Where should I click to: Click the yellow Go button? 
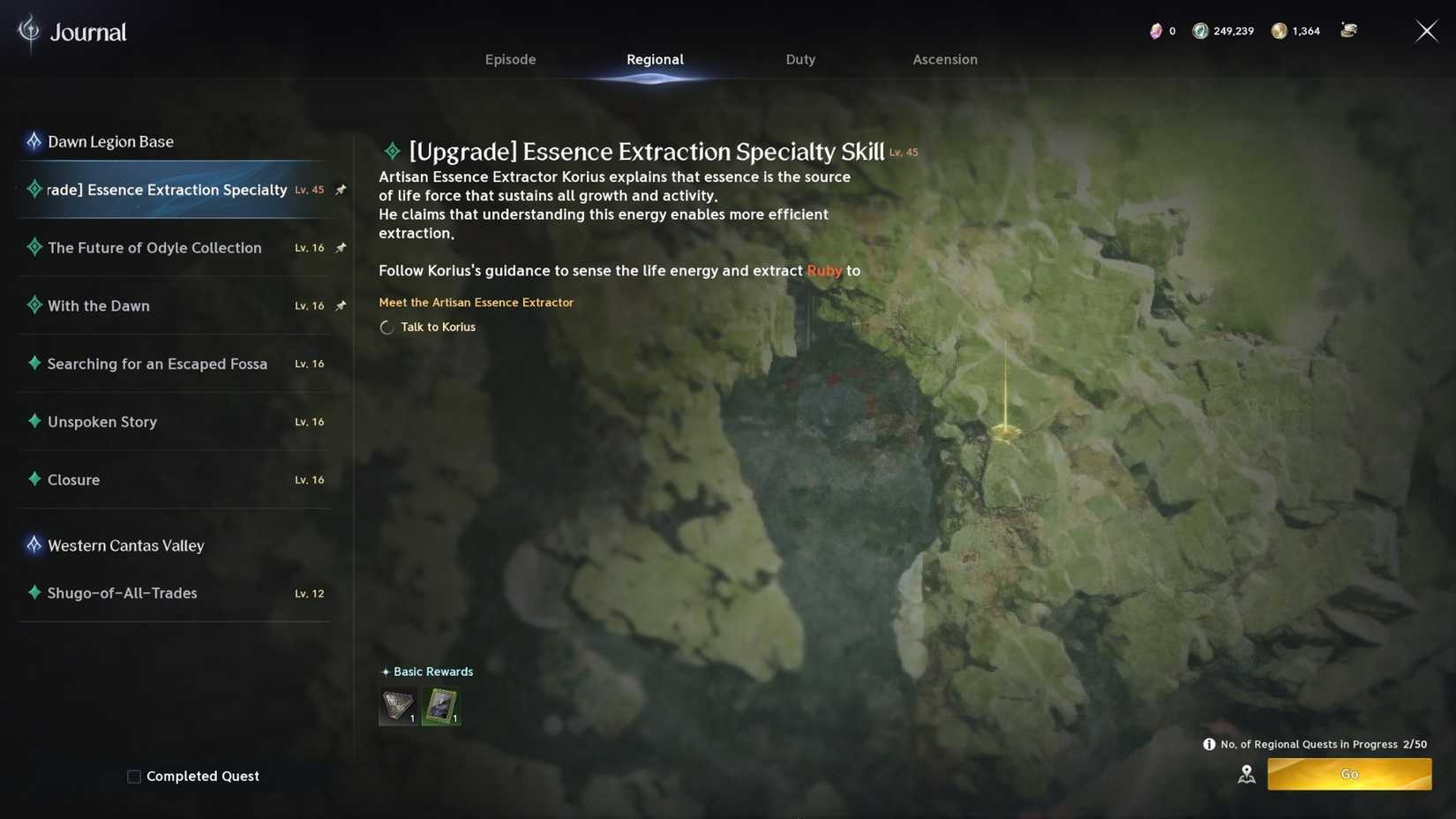coord(1349,774)
